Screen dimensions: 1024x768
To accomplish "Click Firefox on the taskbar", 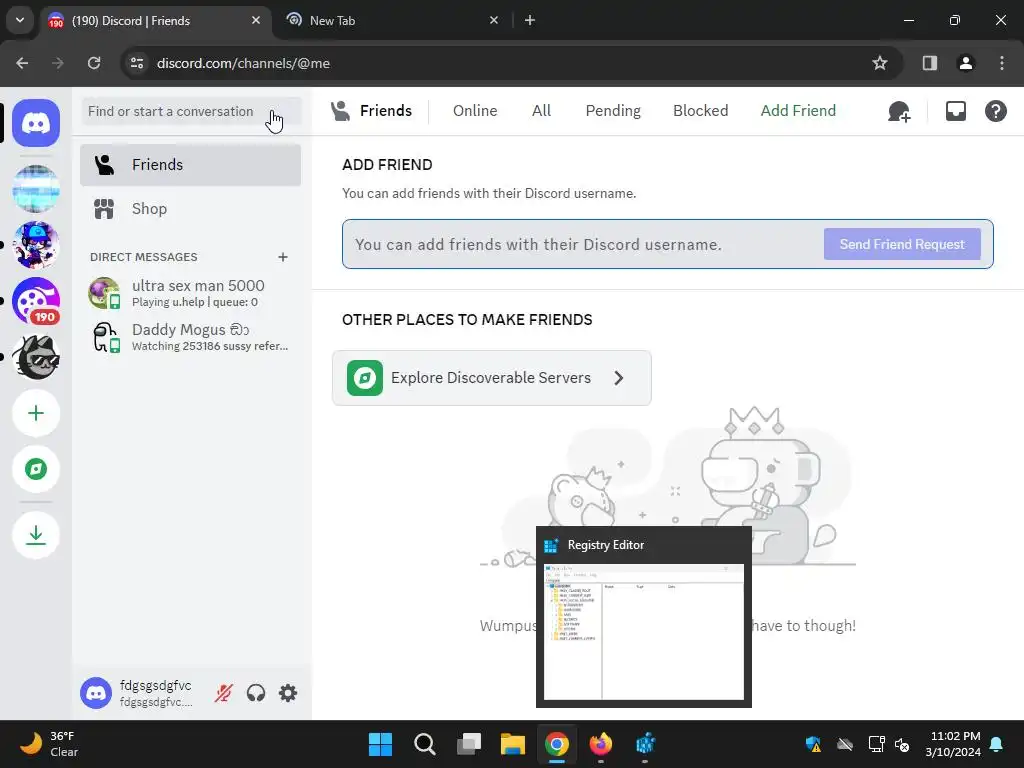I will tap(601, 744).
